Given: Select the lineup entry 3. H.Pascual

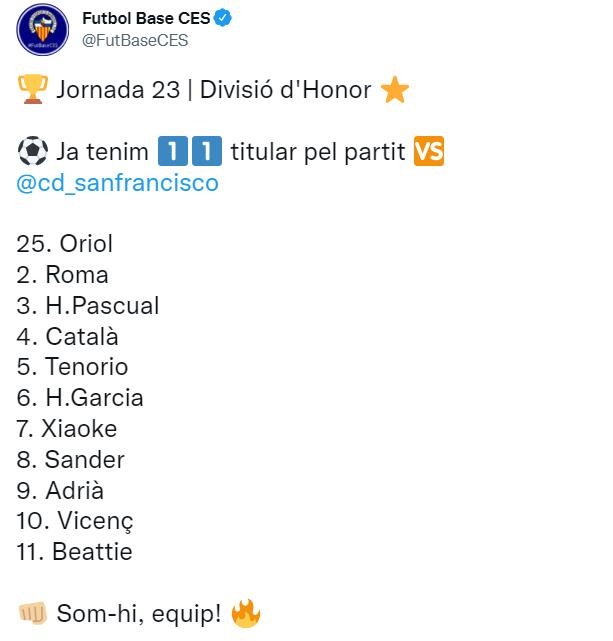Looking at the screenshot, I should pyautogui.click(x=88, y=305).
